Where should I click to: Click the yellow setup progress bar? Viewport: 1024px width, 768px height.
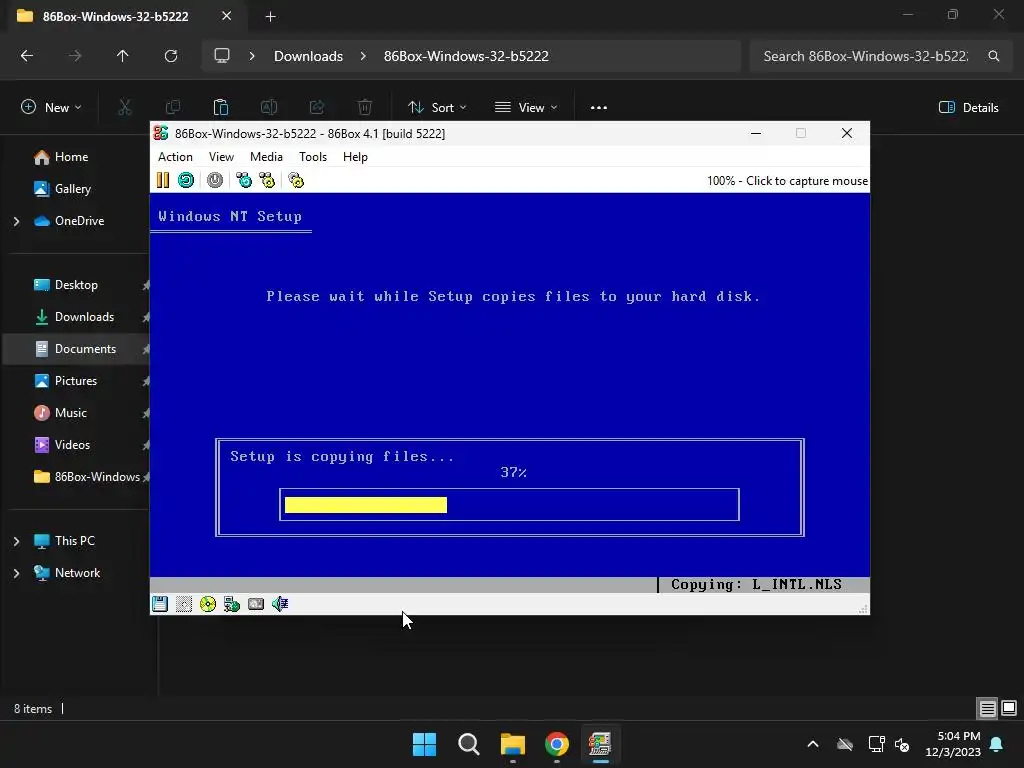tap(366, 505)
